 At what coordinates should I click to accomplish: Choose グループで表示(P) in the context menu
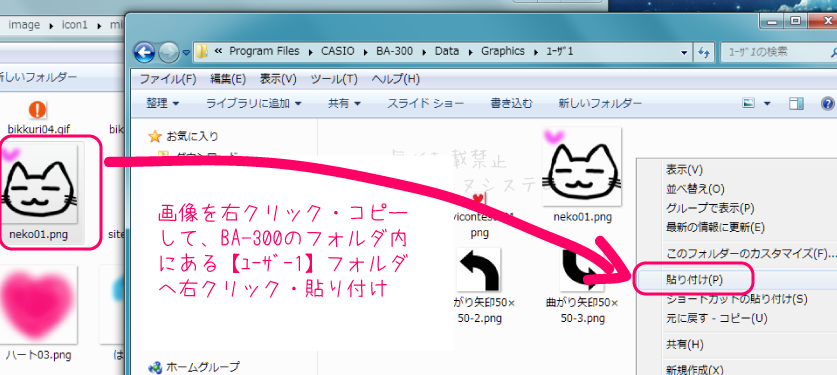[x=710, y=209]
